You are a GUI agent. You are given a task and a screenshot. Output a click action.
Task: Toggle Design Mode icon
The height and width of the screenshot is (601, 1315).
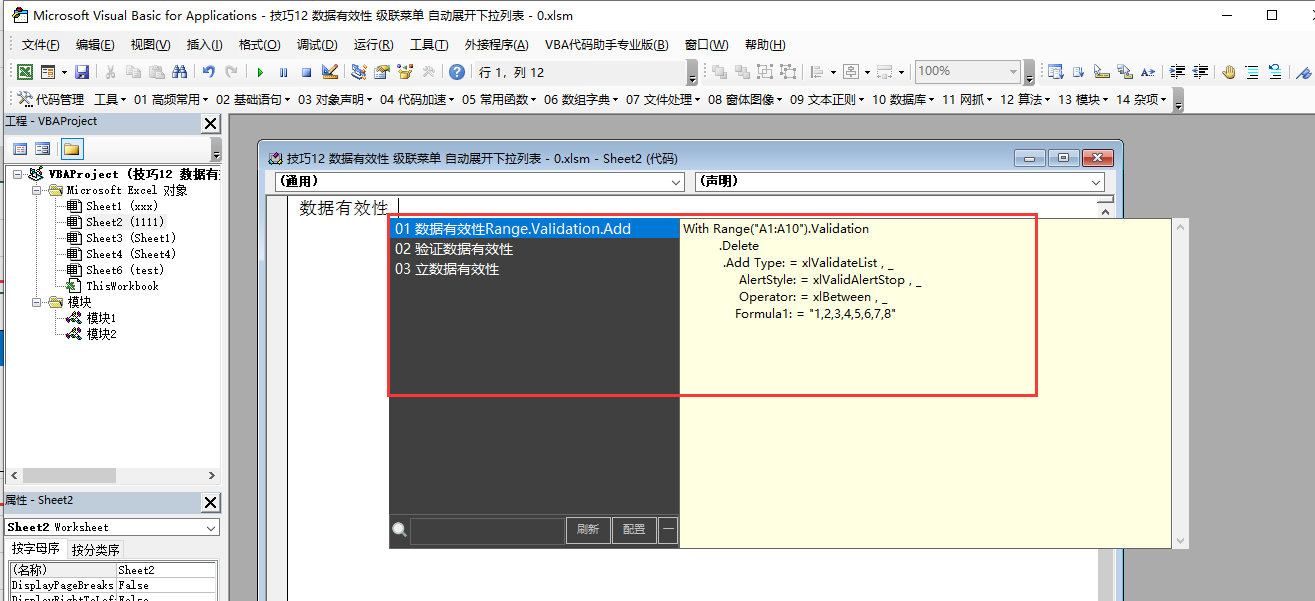pos(330,72)
